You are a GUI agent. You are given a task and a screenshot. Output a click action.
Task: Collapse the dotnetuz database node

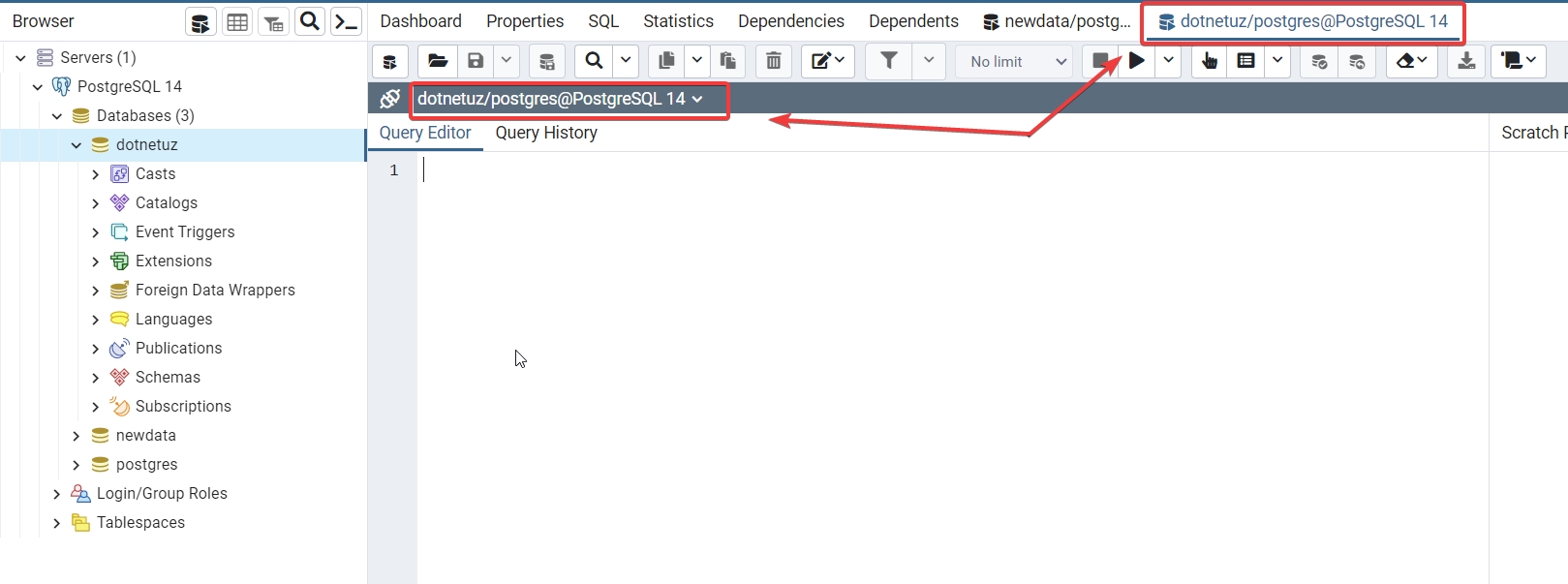[76, 145]
